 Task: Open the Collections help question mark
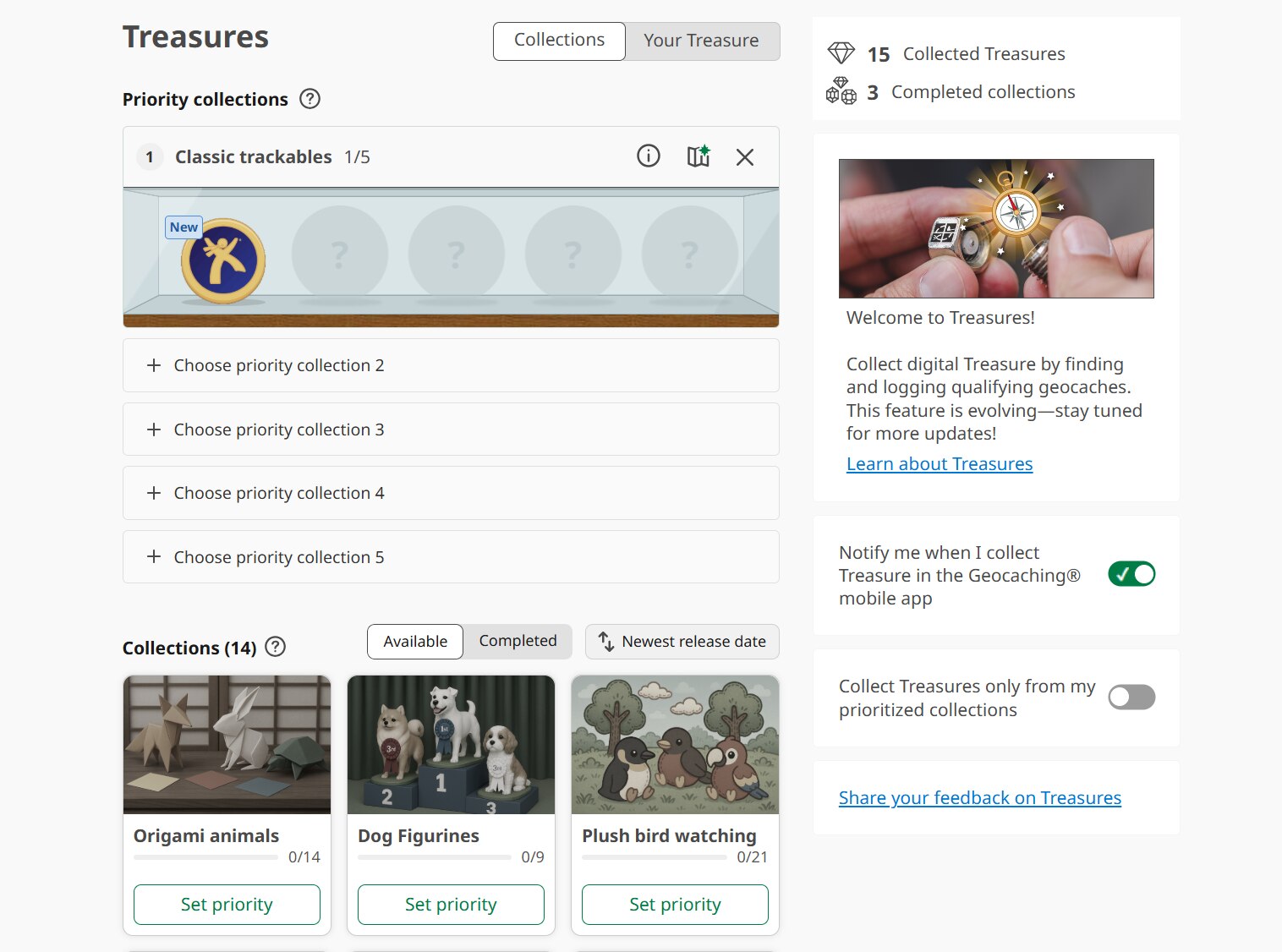(276, 647)
